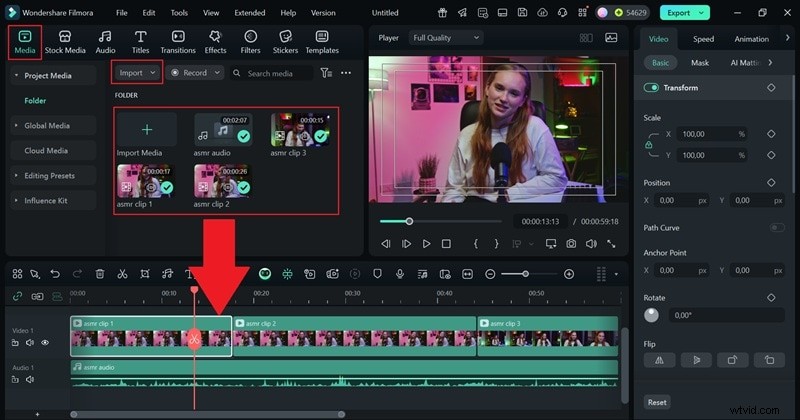Click the Search media field

tap(271, 73)
